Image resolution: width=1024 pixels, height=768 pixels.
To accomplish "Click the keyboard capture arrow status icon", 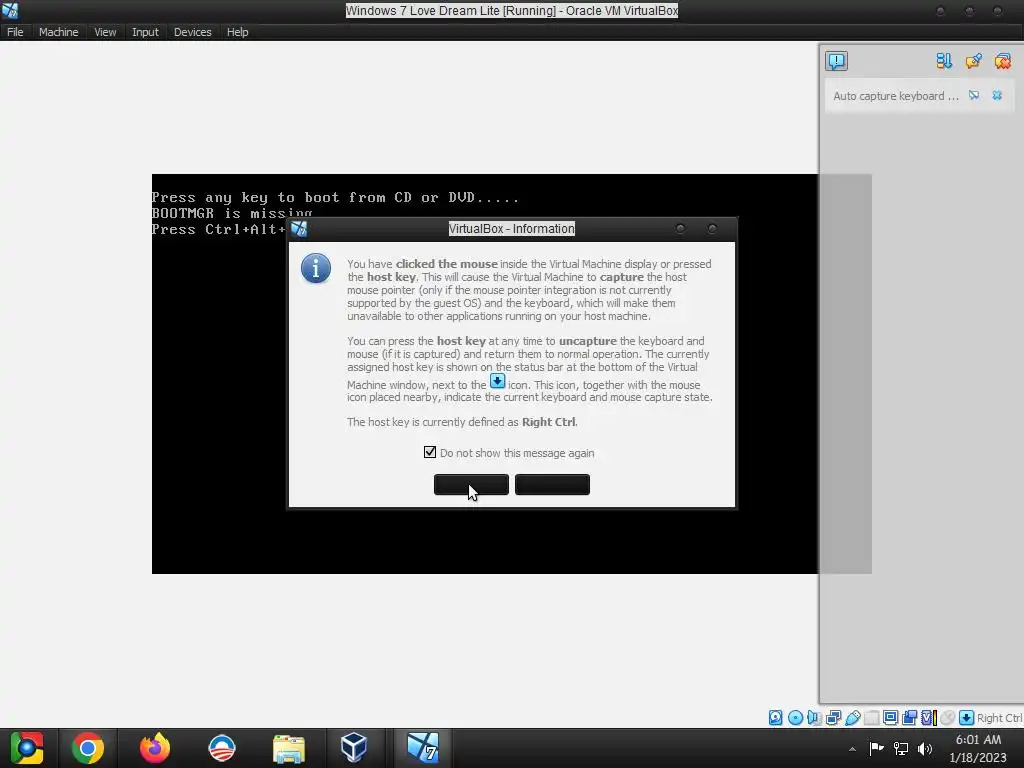I will [967, 718].
